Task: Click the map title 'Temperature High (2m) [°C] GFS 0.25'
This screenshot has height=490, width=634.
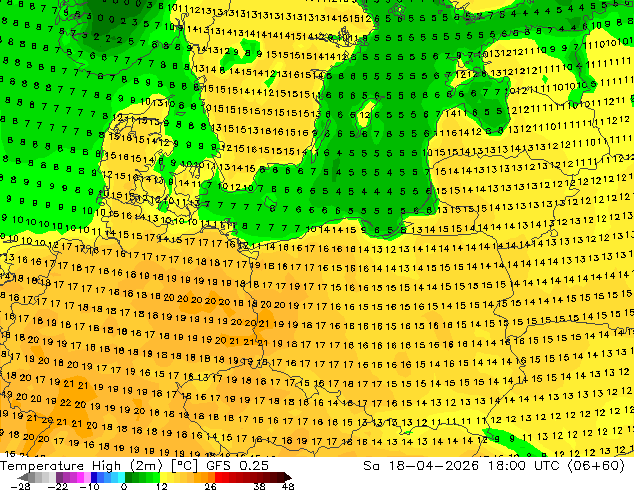Action: point(134,466)
